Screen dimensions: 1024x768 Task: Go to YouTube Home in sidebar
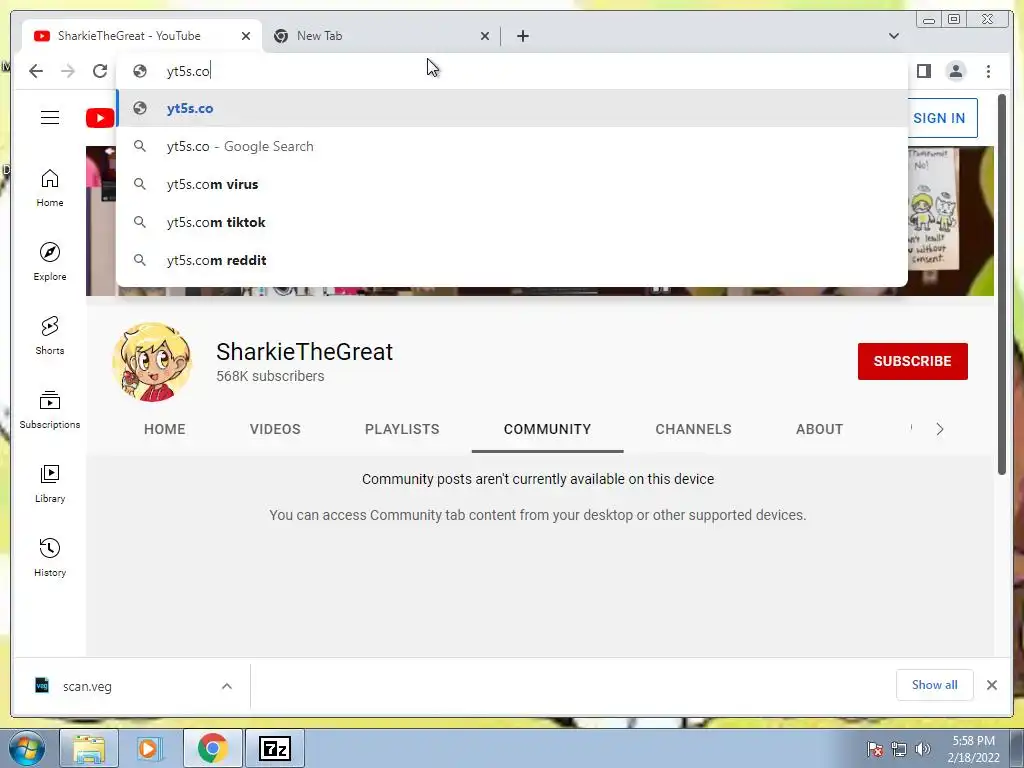click(50, 188)
